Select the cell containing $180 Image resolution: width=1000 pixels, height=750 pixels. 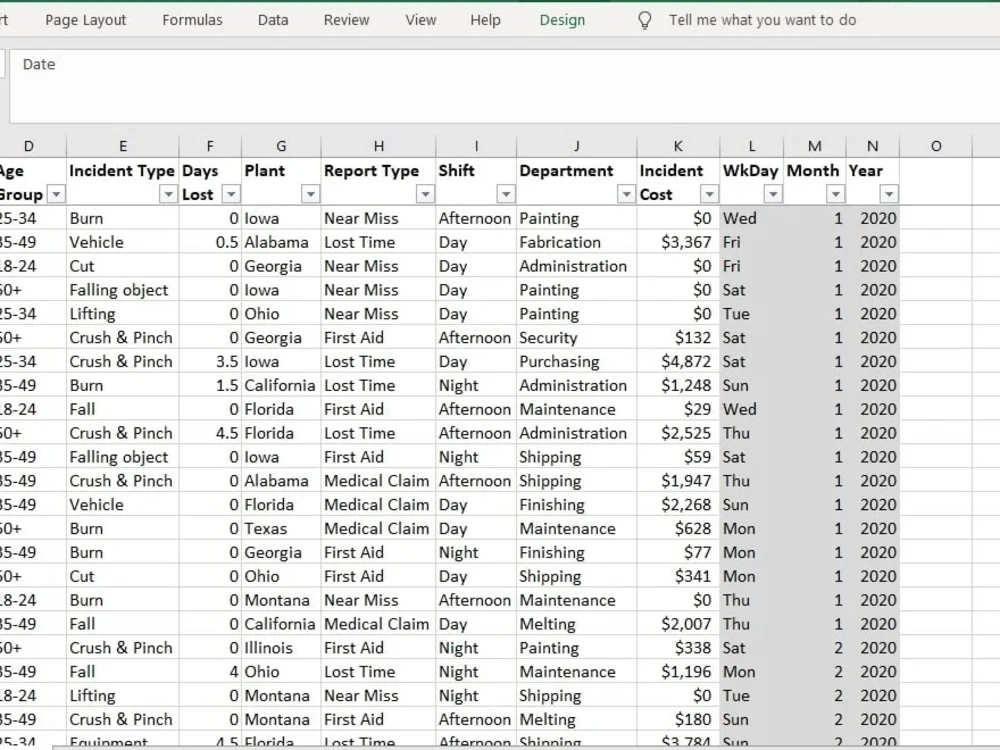point(678,719)
